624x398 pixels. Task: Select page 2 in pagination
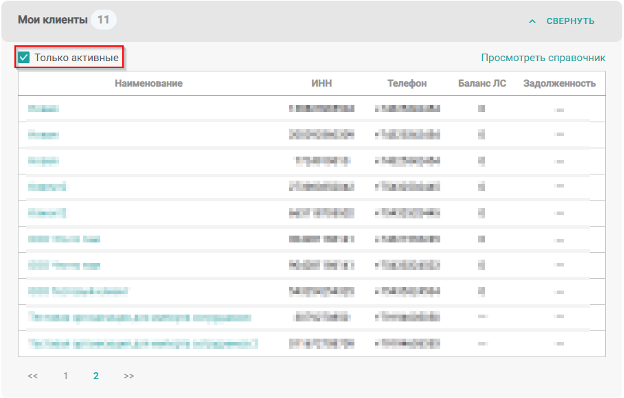coord(96,376)
